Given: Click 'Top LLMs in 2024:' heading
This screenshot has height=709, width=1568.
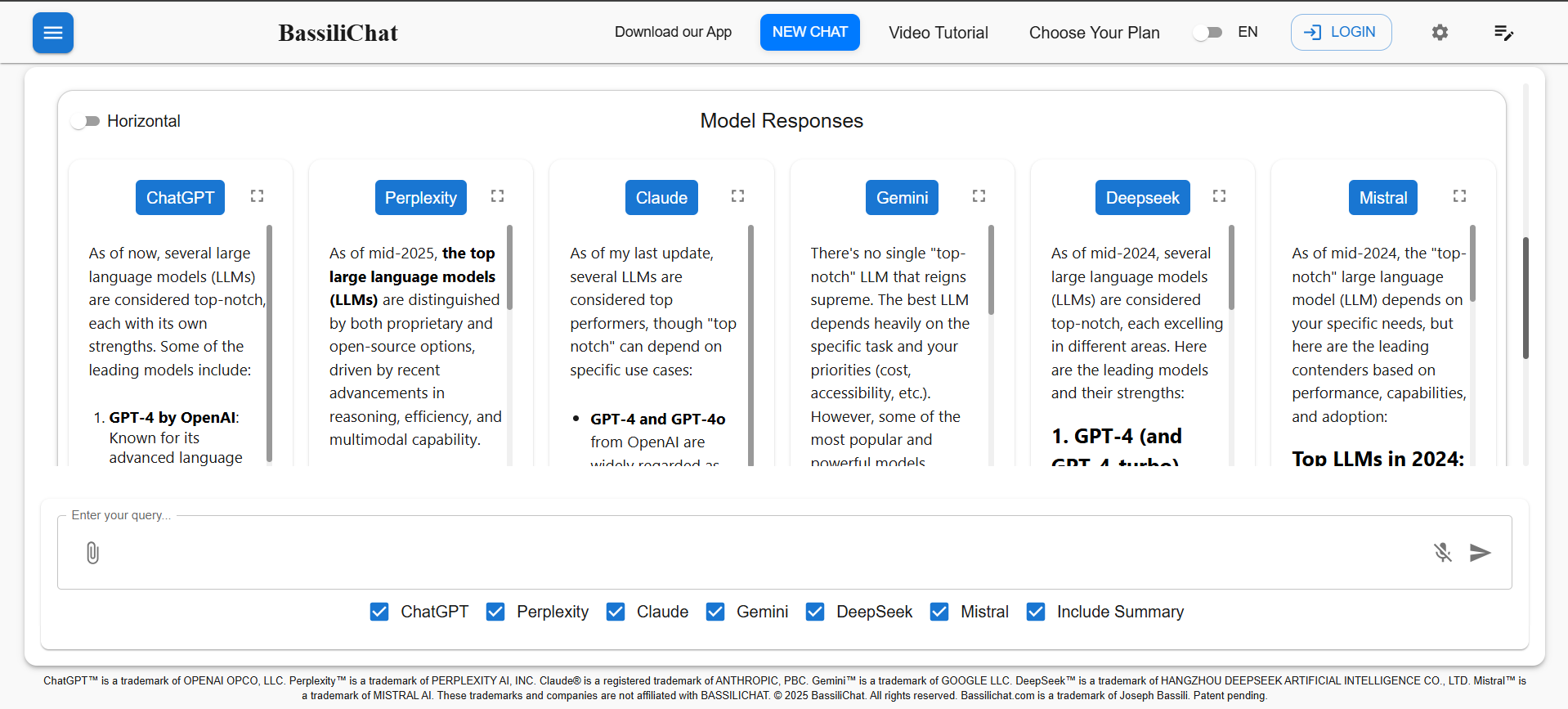Looking at the screenshot, I should 1378,458.
